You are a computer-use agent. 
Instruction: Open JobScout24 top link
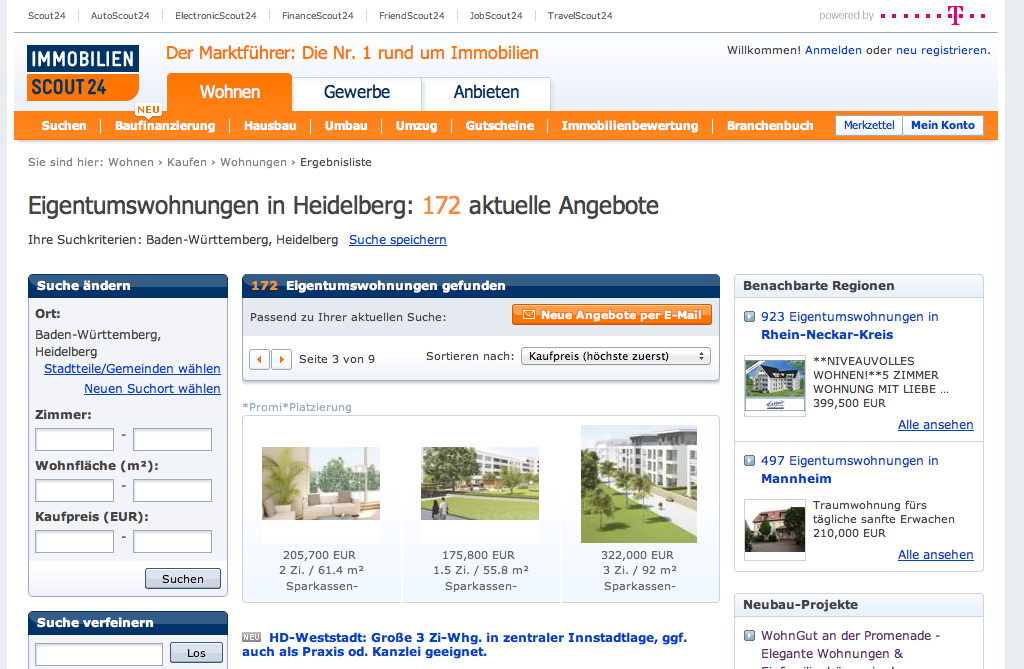[x=496, y=16]
